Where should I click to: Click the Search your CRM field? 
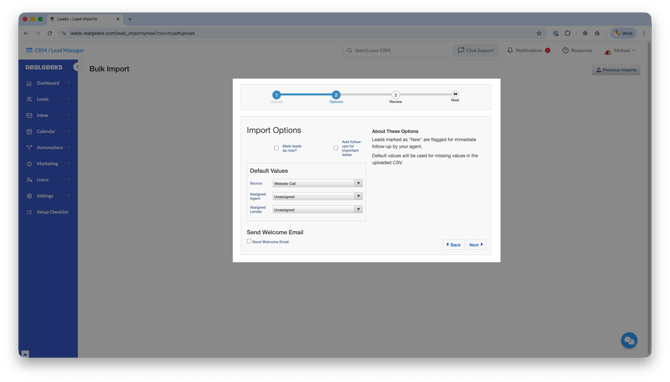coord(396,50)
